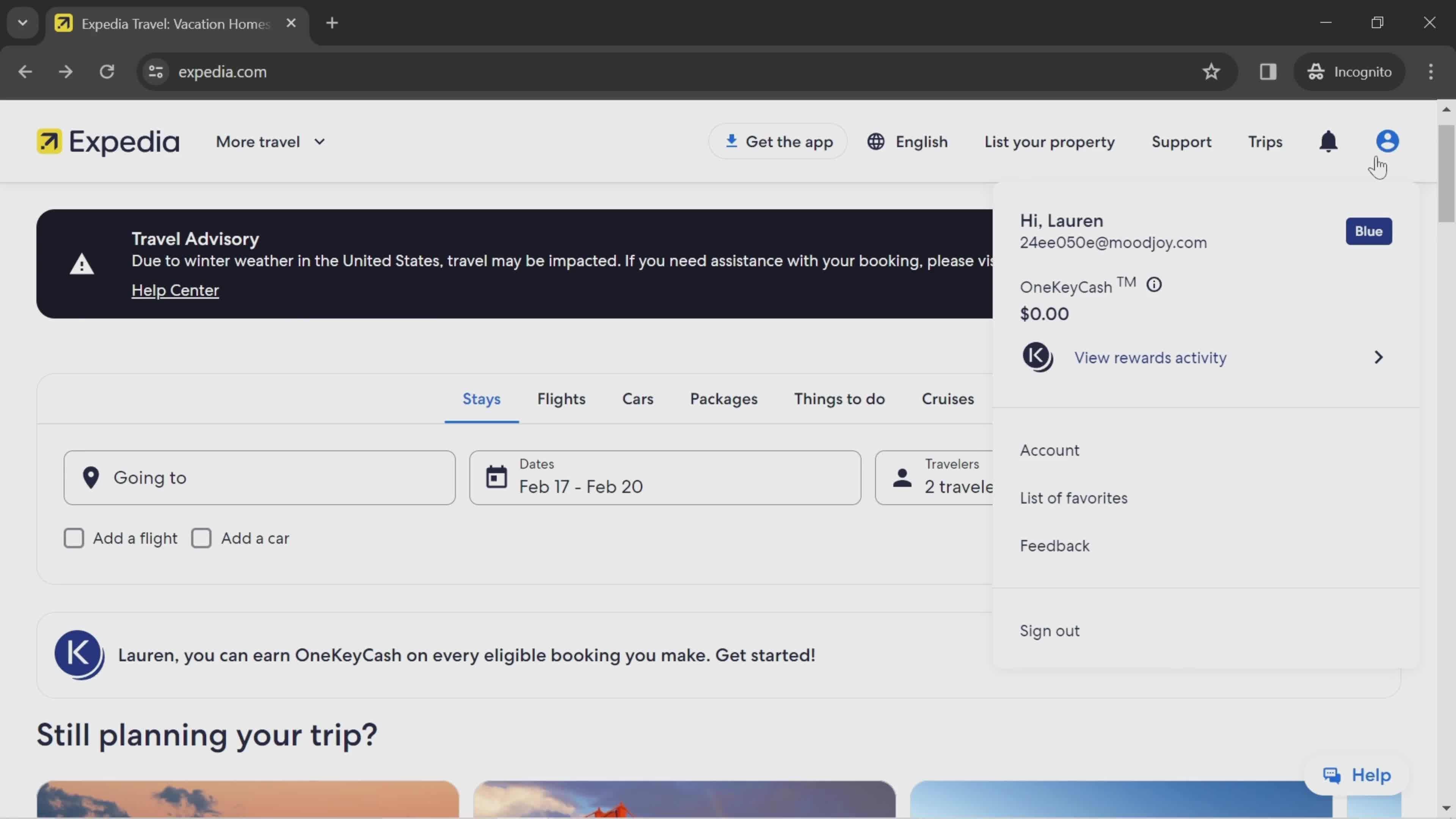Switch to the Cruises tab
This screenshot has height=819, width=1456.
(948, 399)
